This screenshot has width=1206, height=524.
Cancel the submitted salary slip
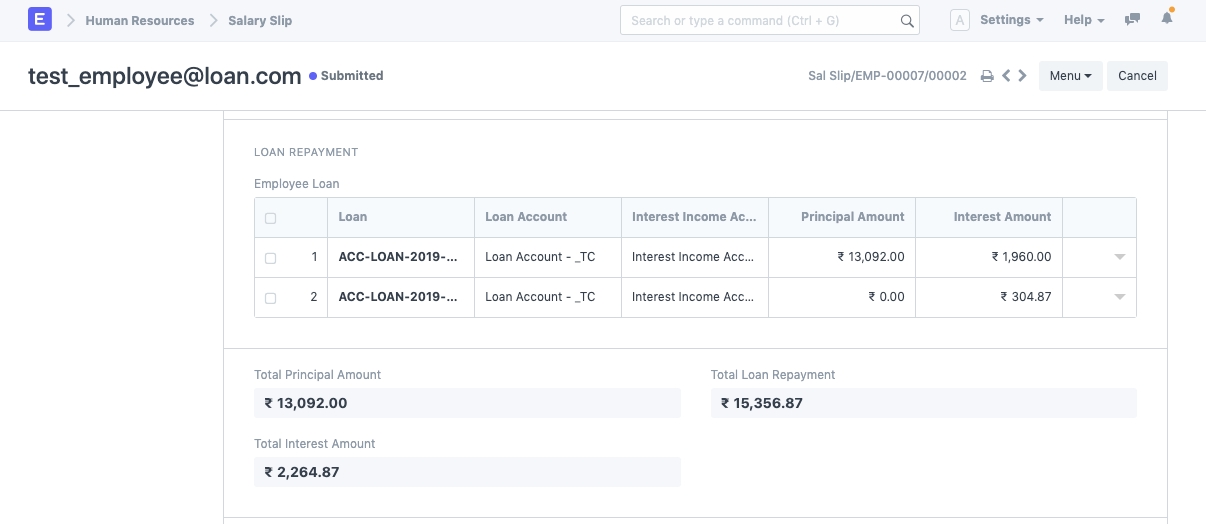(x=1137, y=76)
